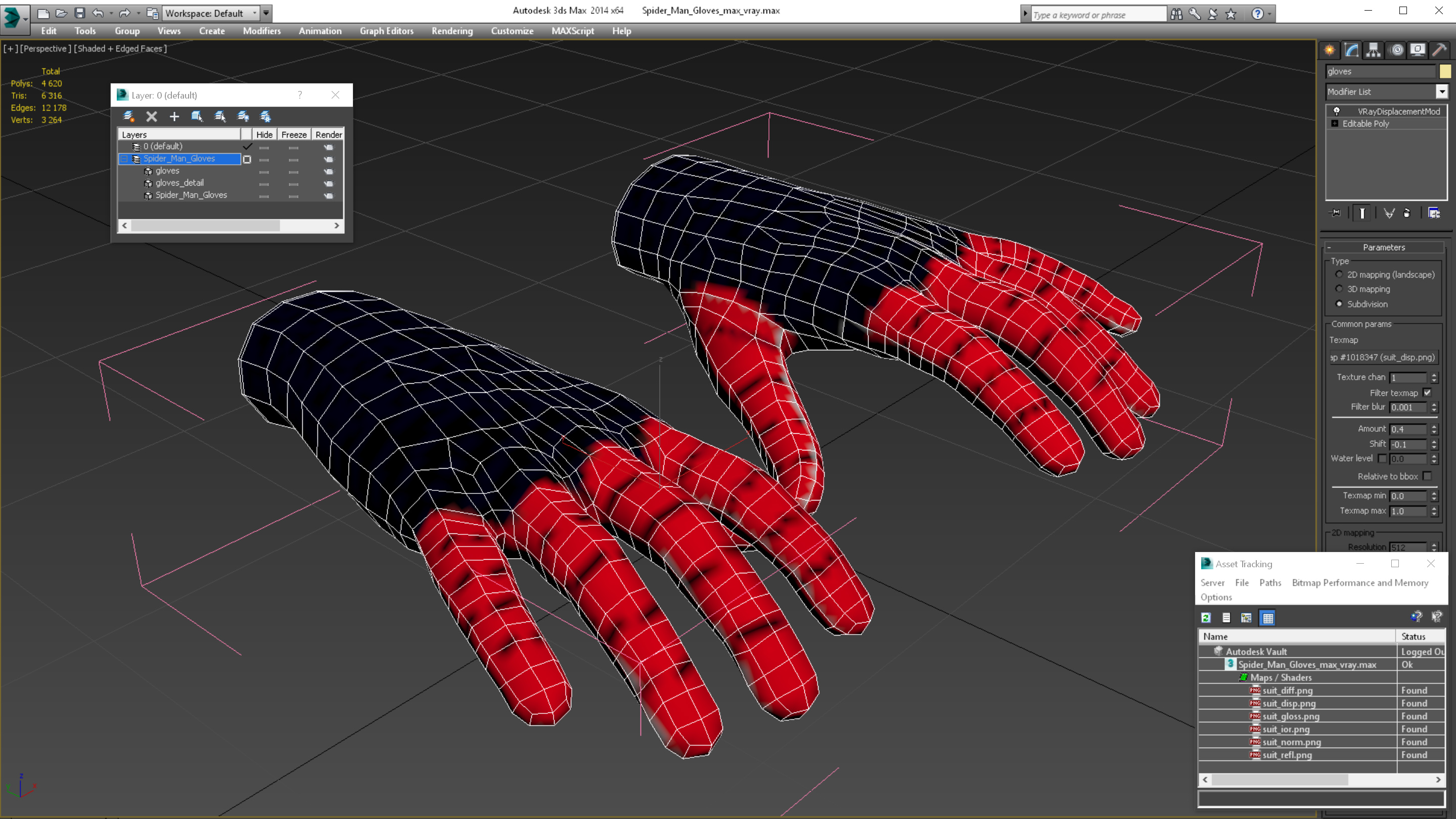The width and height of the screenshot is (1456, 819).
Task: Collapse the Spider_Man_Gloves layer tree node
Action: pyautogui.click(x=124, y=159)
